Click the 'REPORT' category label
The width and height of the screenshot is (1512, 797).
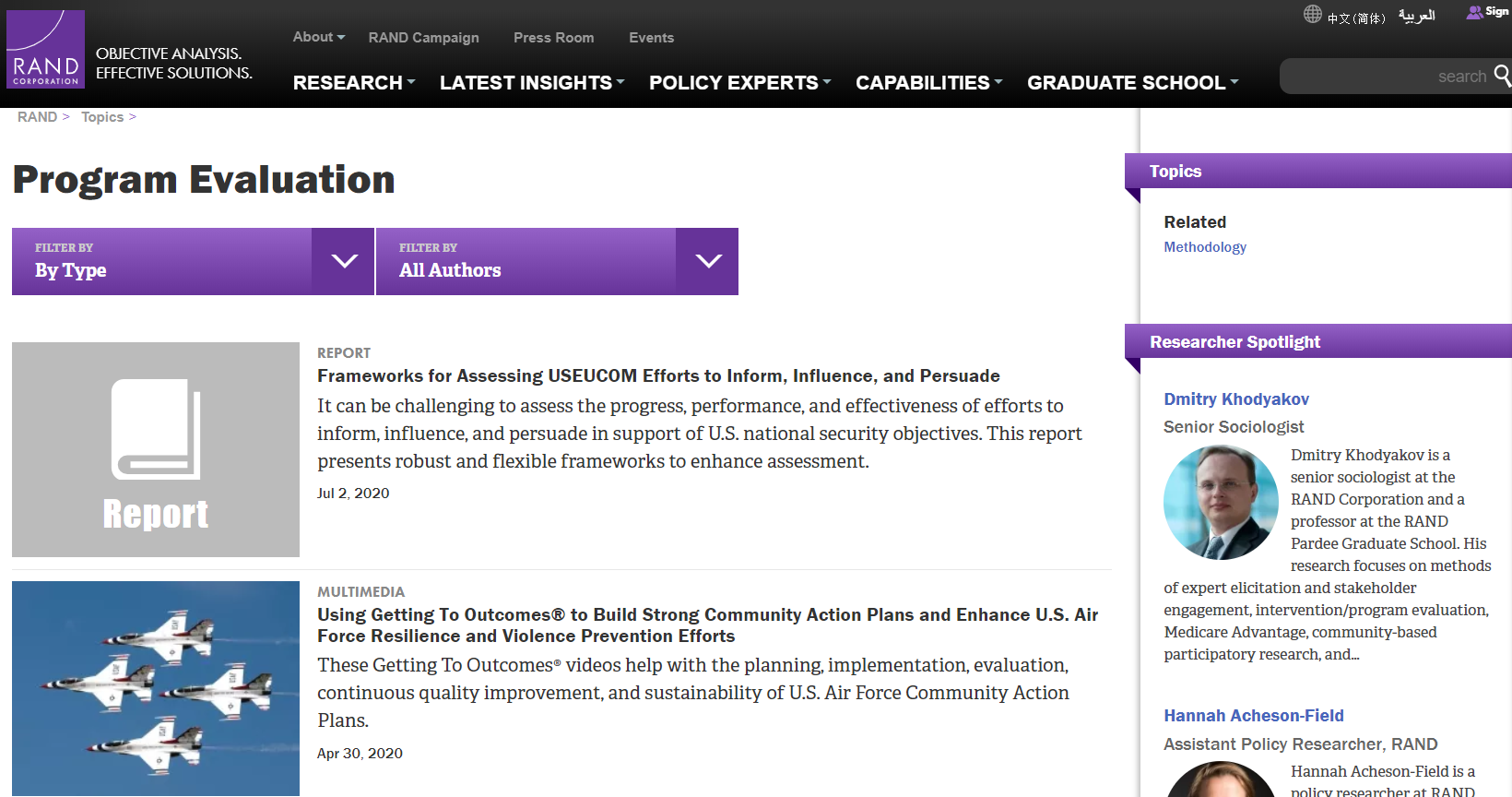(344, 353)
